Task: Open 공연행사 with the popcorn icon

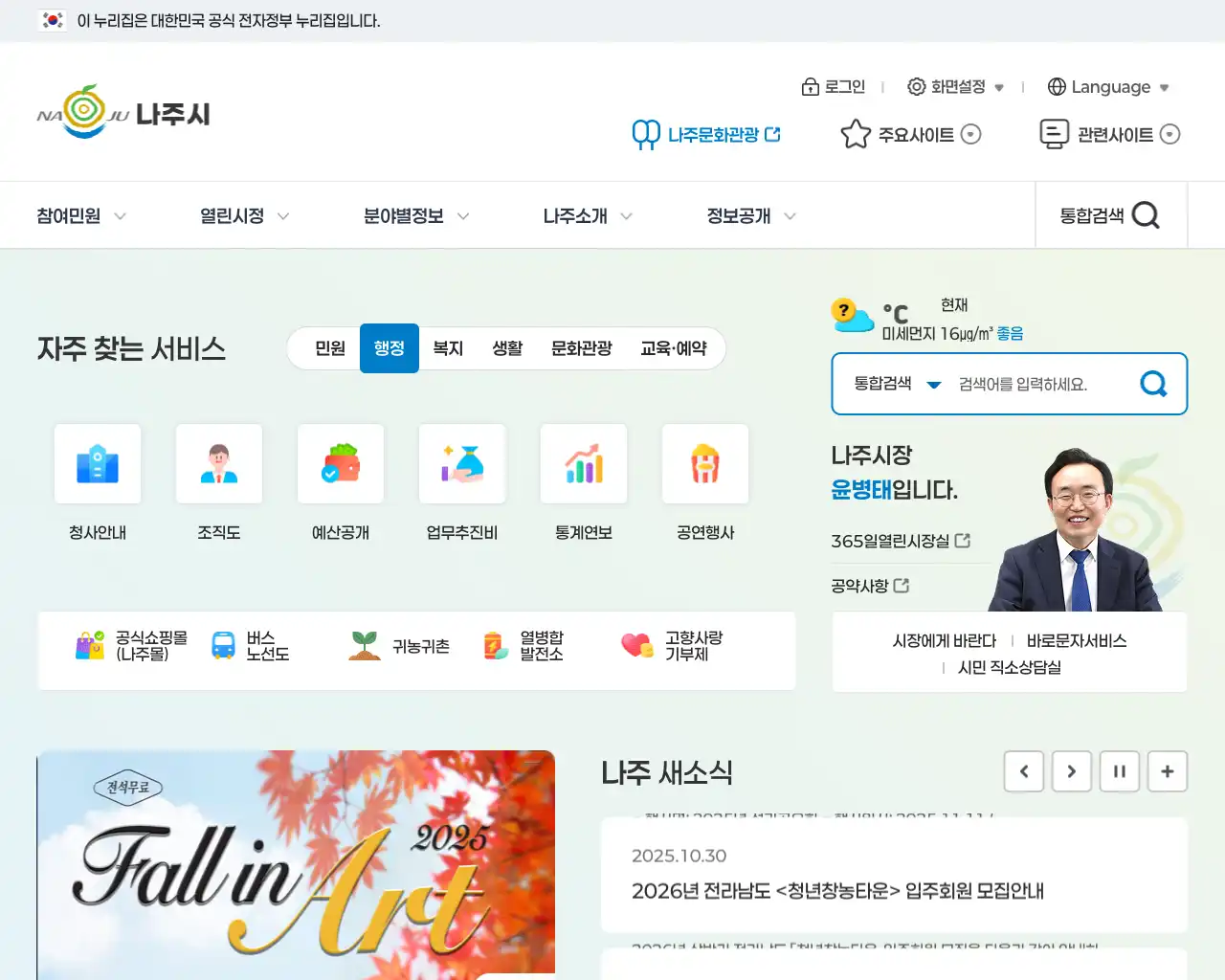Action: point(705,464)
